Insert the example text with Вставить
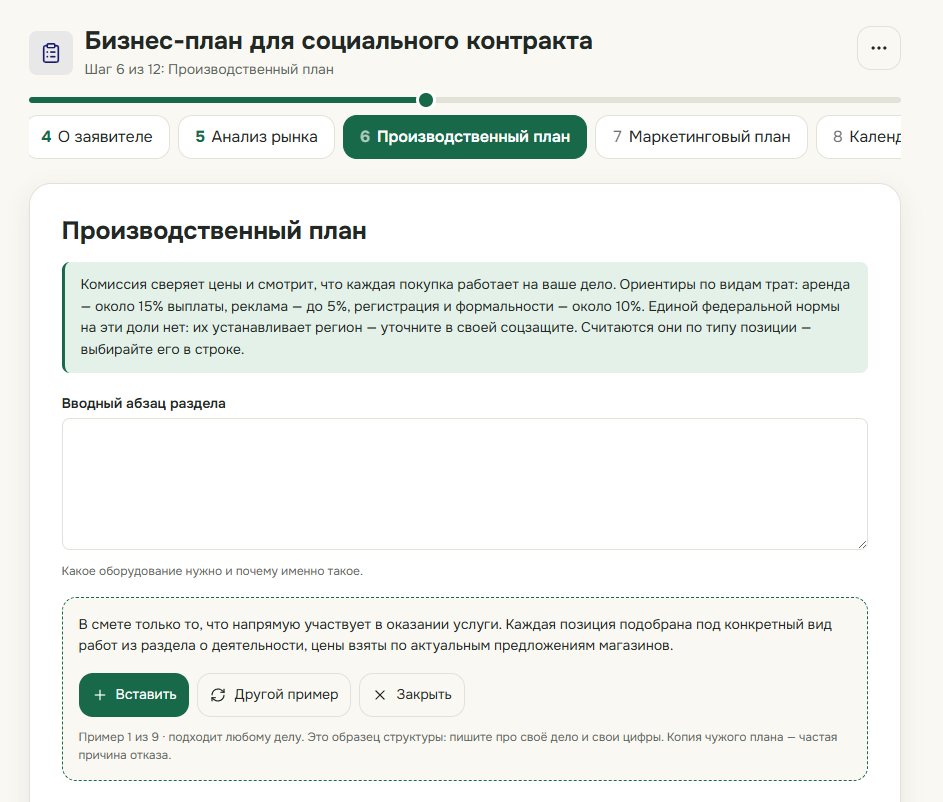 click(134, 695)
